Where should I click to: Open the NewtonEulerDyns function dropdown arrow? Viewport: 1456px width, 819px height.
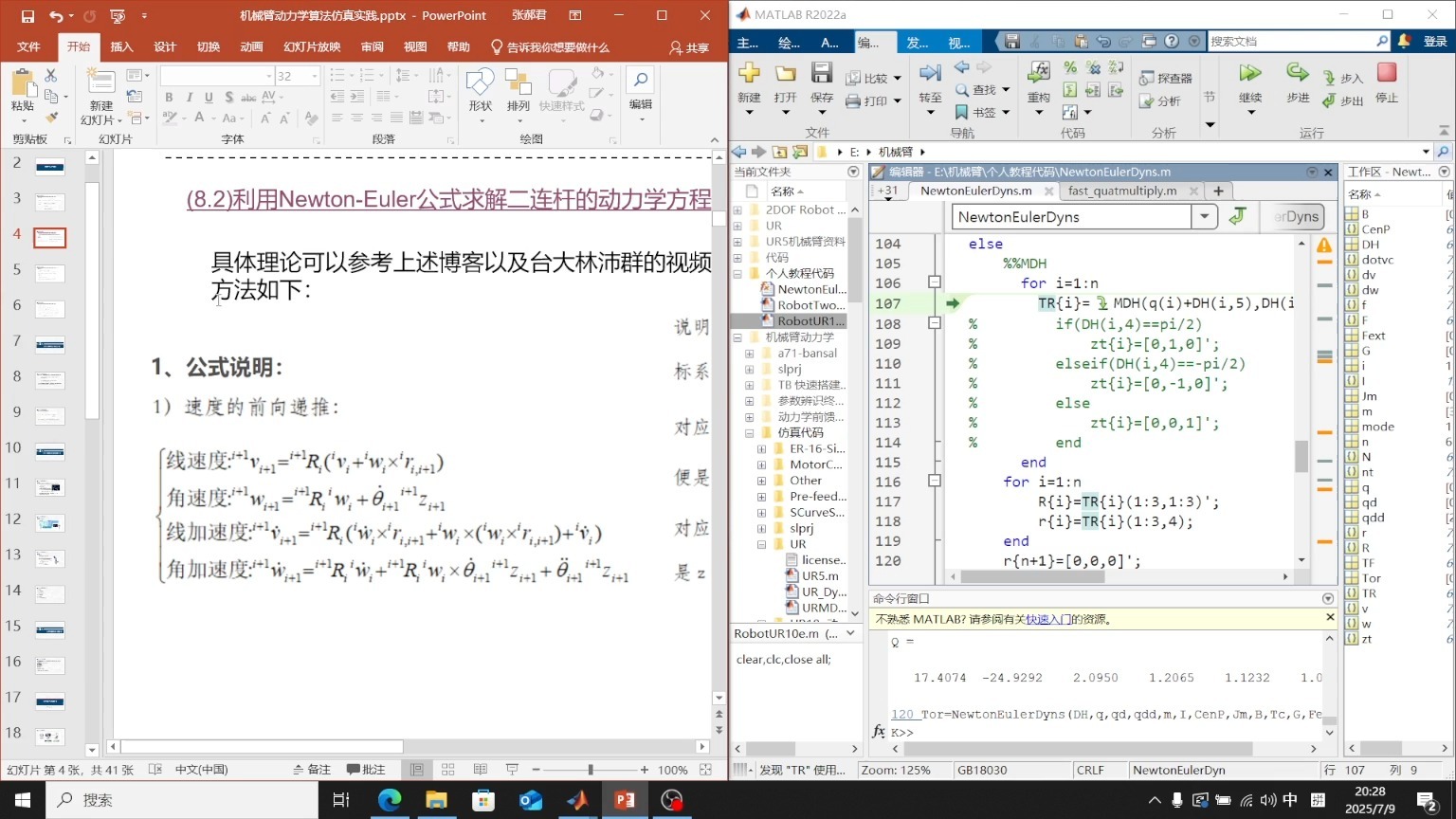click(1204, 216)
